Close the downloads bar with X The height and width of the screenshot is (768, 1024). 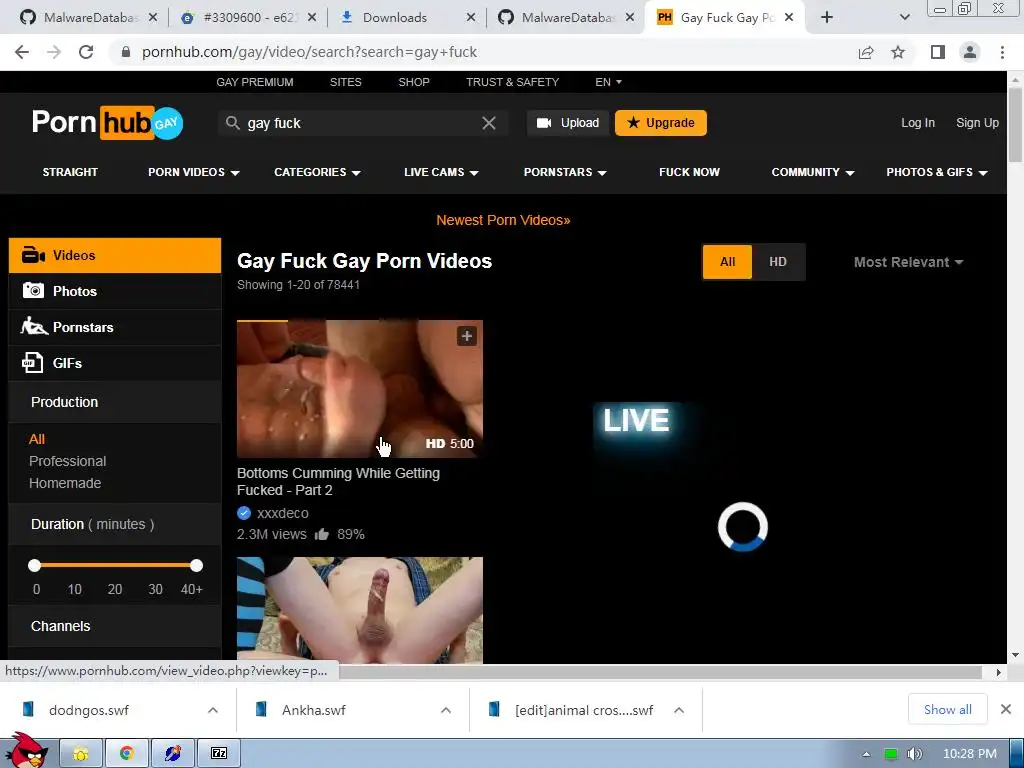point(1006,709)
